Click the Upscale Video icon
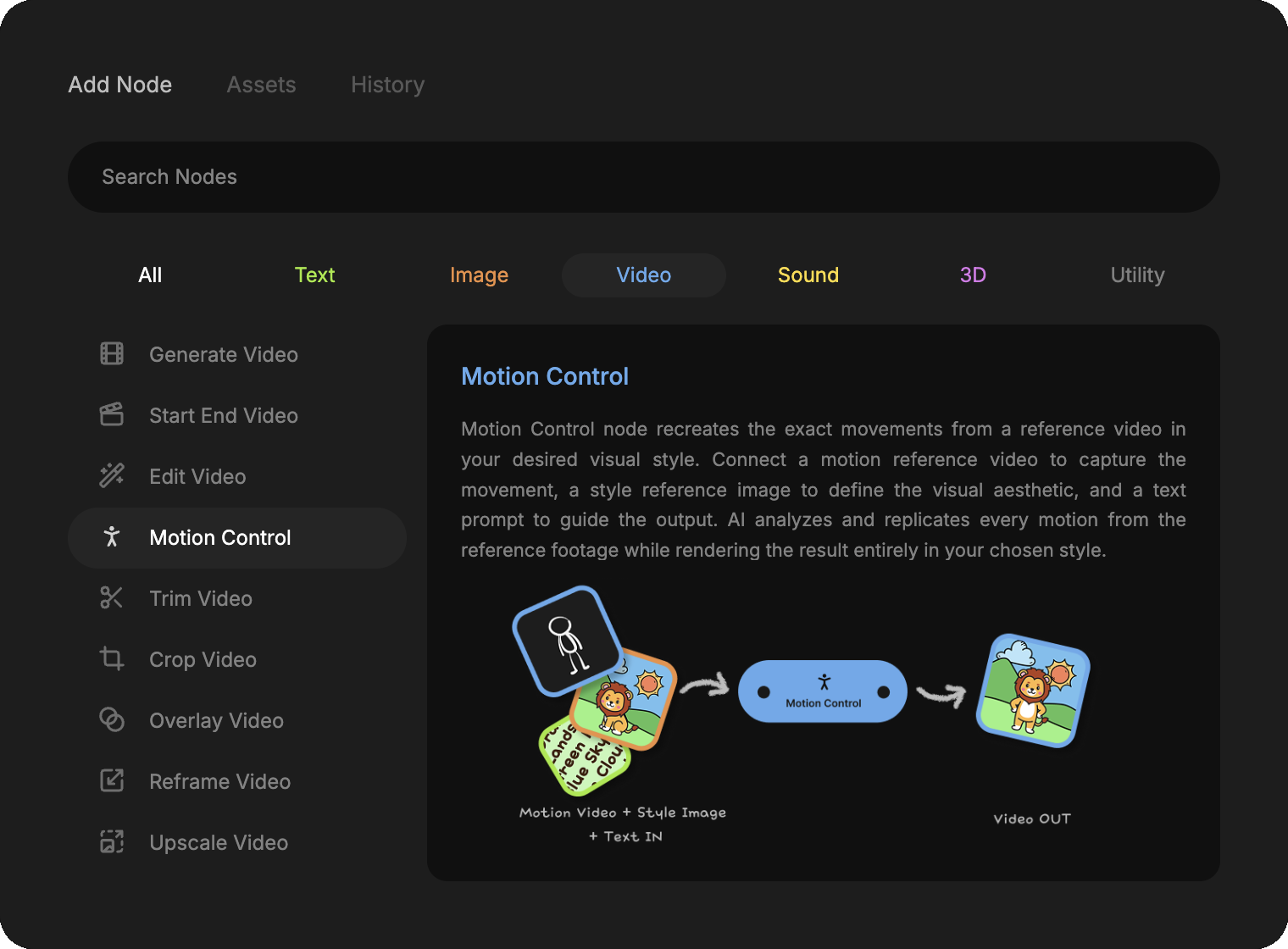 pos(112,842)
